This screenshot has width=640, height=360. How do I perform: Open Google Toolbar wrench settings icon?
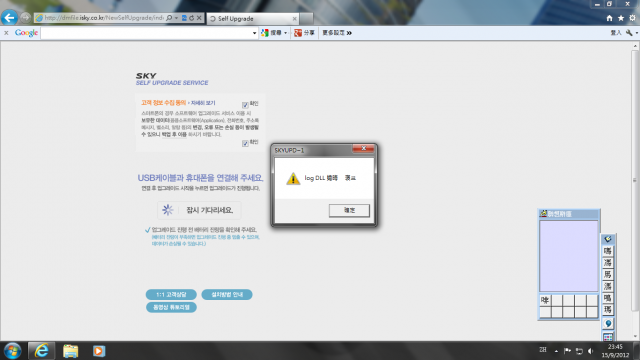tap(629, 33)
